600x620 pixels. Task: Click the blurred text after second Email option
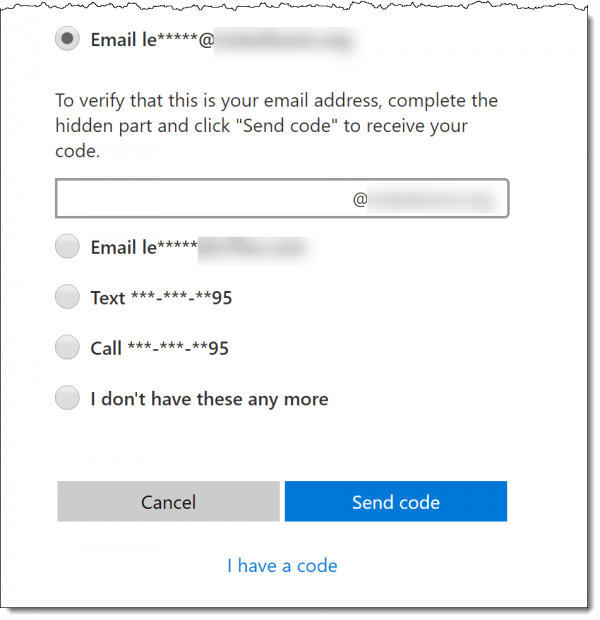[256, 248]
